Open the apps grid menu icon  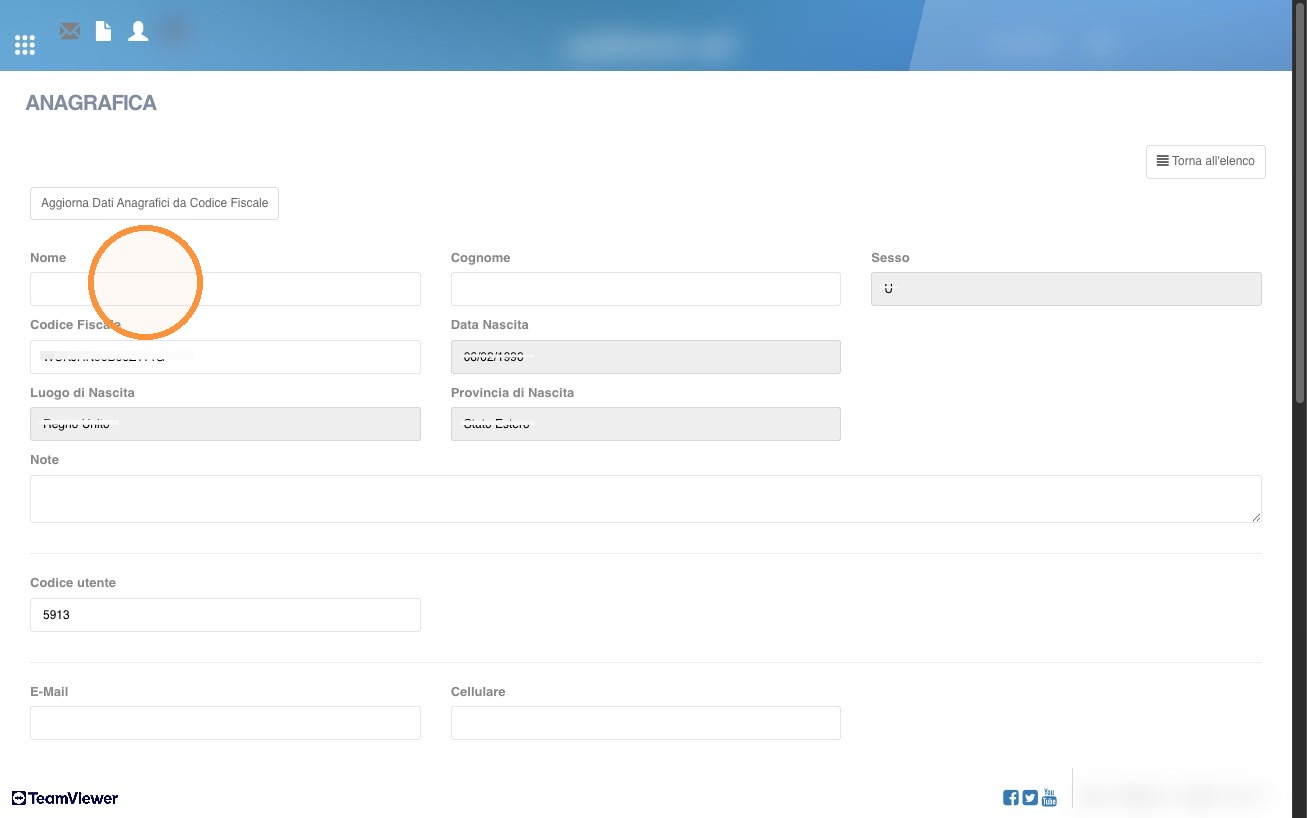(25, 44)
